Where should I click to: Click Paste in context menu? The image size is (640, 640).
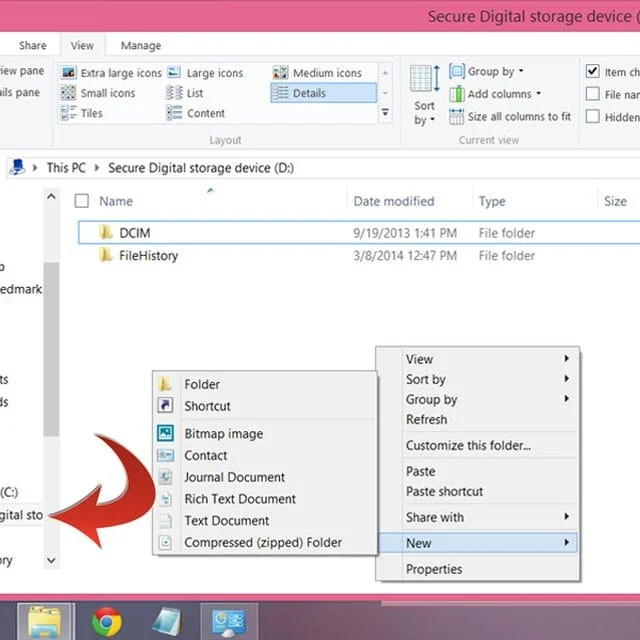point(478,471)
